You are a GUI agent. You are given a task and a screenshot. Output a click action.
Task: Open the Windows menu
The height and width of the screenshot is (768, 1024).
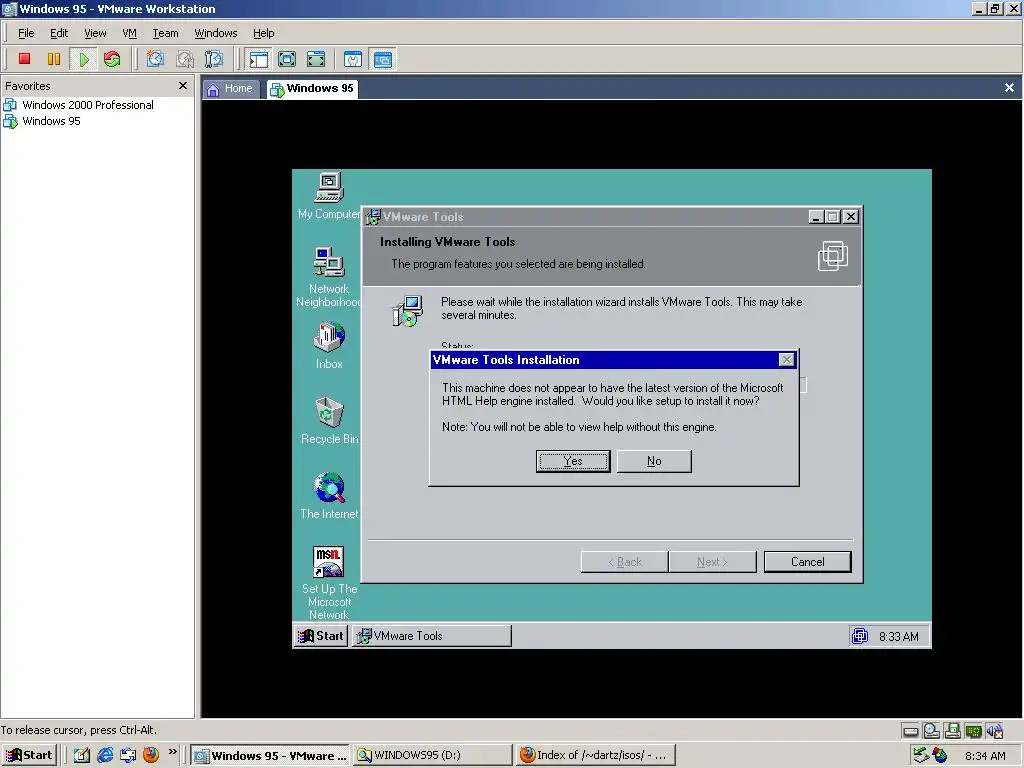[216, 33]
